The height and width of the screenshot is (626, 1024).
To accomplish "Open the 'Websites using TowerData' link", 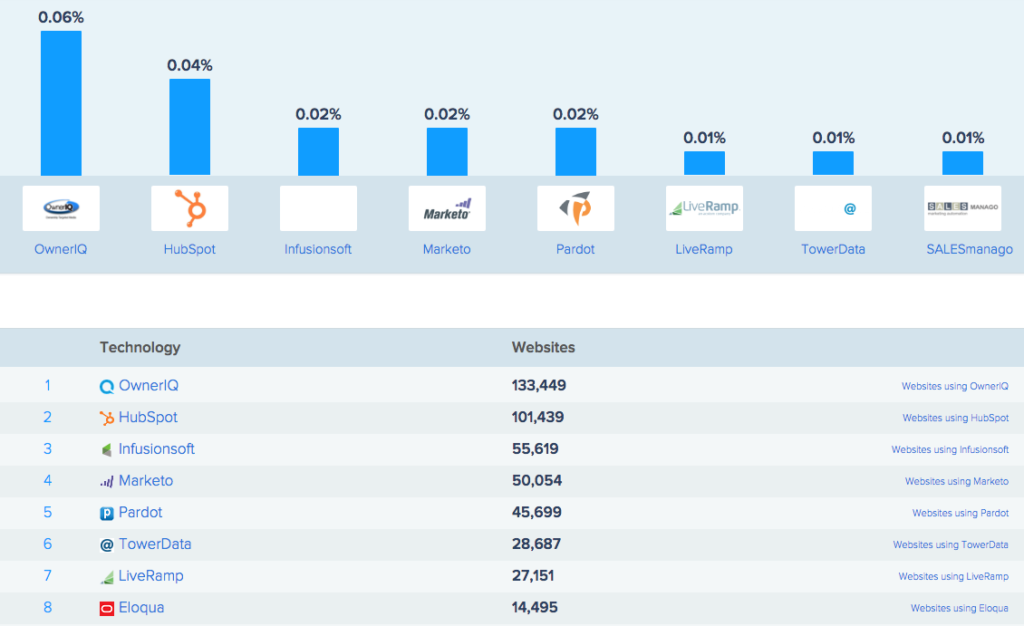I will tap(951, 544).
